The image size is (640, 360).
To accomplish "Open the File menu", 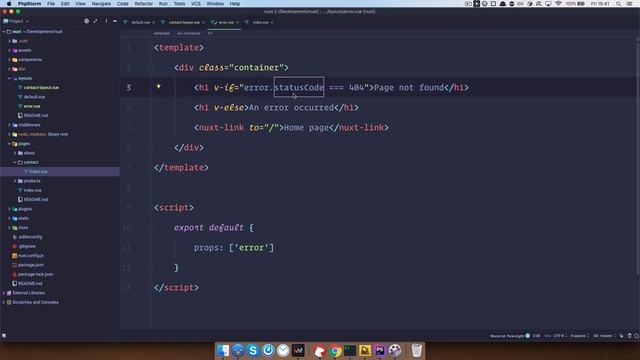I will [51, 4].
